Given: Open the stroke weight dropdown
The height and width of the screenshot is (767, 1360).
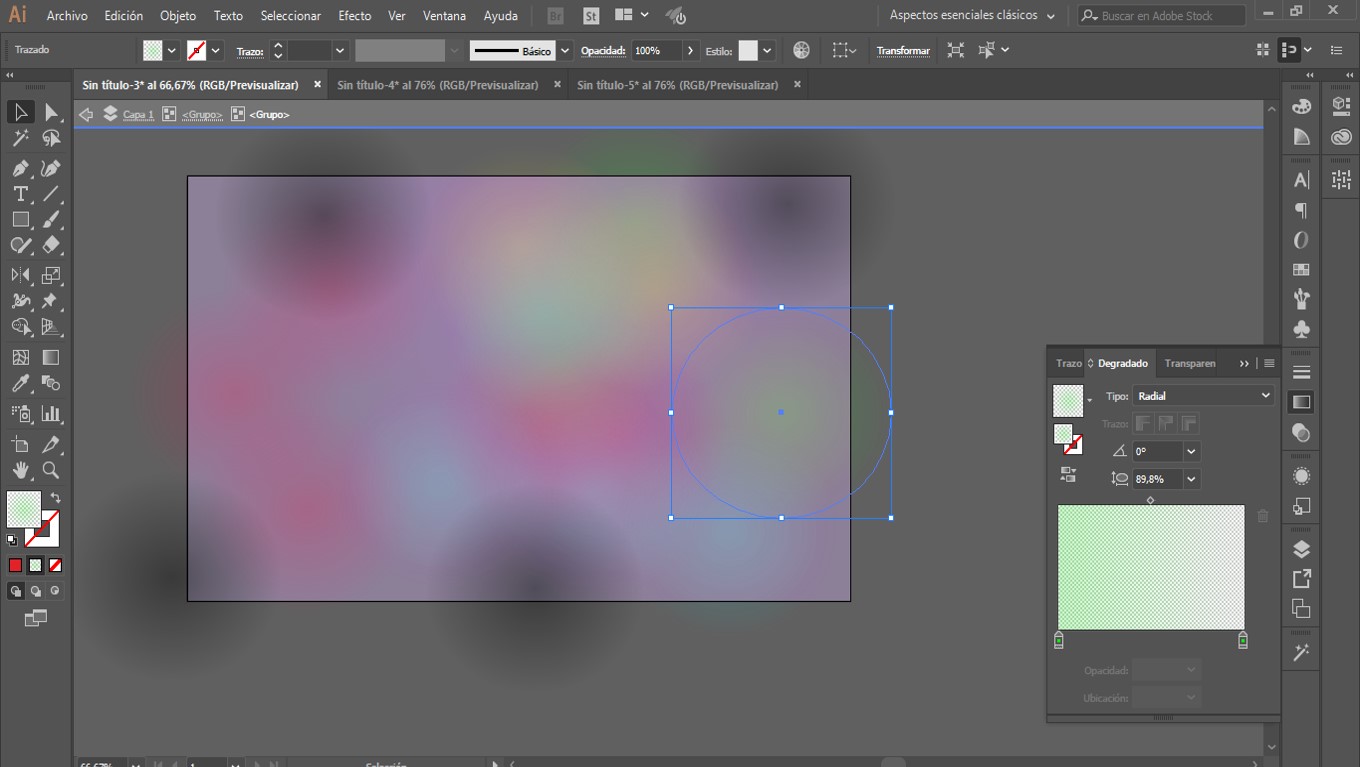Looking at the screenshot, I should click(340, 50).
